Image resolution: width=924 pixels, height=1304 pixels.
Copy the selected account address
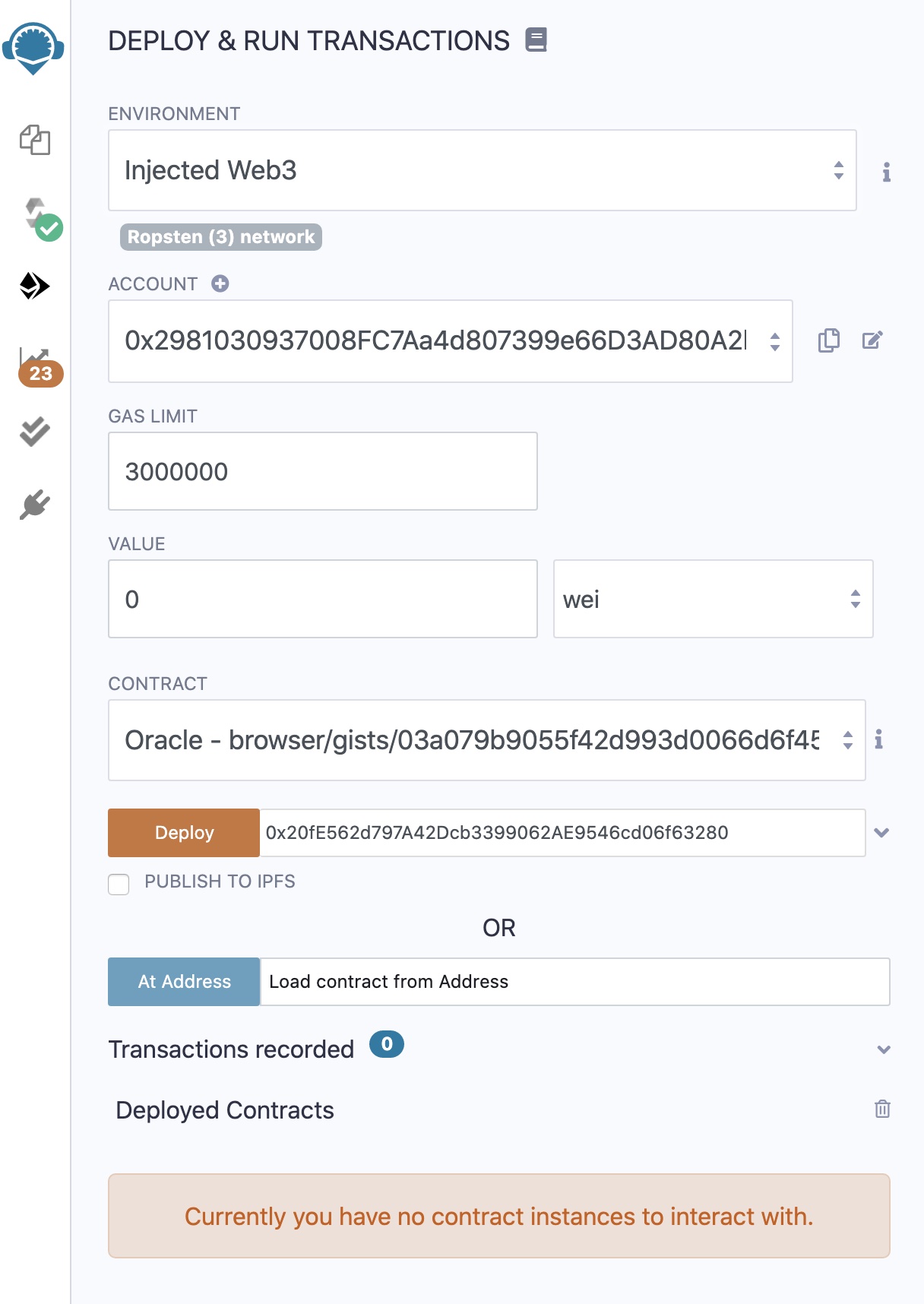point(829,341)
